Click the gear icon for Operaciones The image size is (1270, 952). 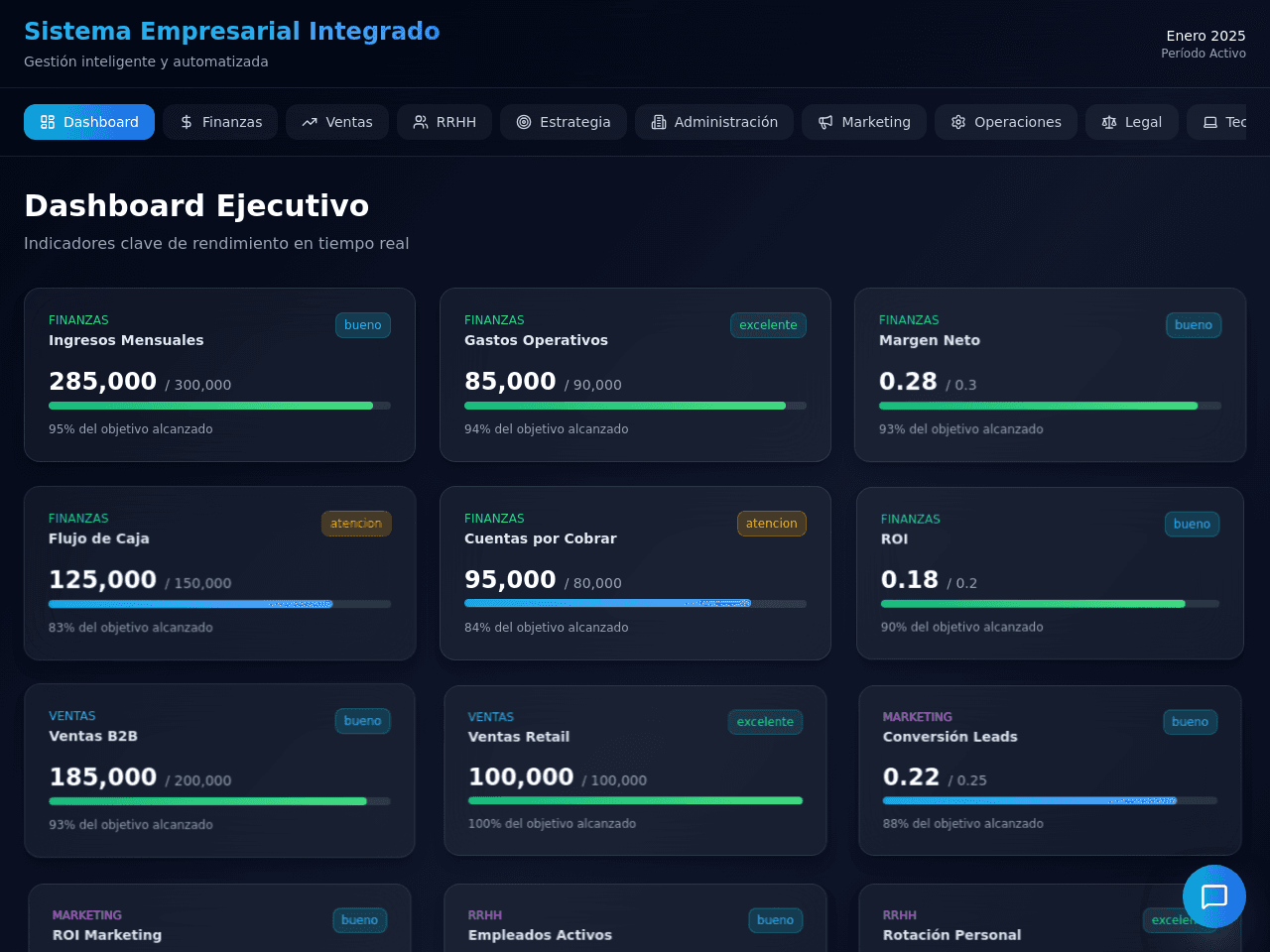point(958,122)
